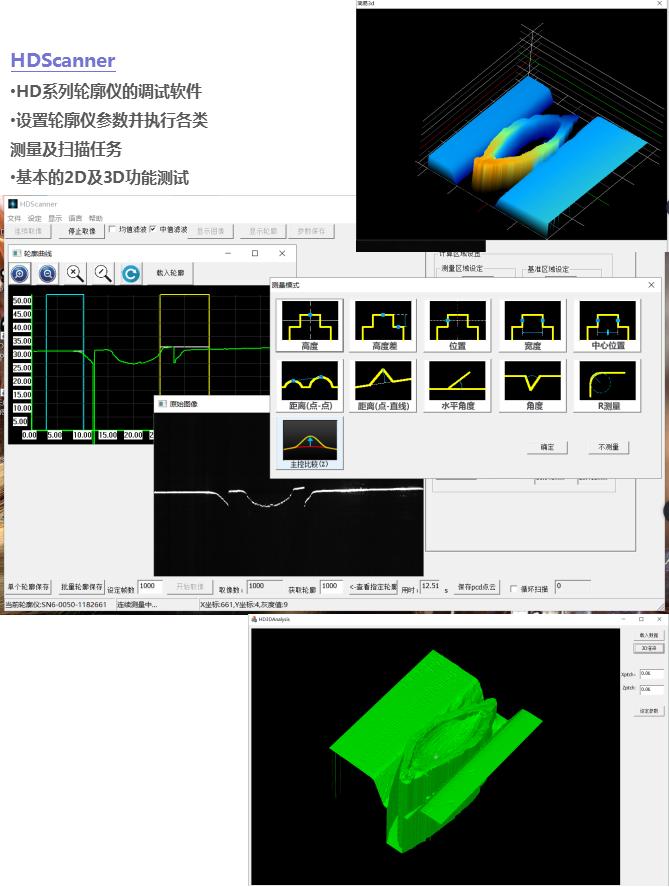The image size is (669, 887).
Task: Open the 帮助 menu
Action: pos(96,218)
